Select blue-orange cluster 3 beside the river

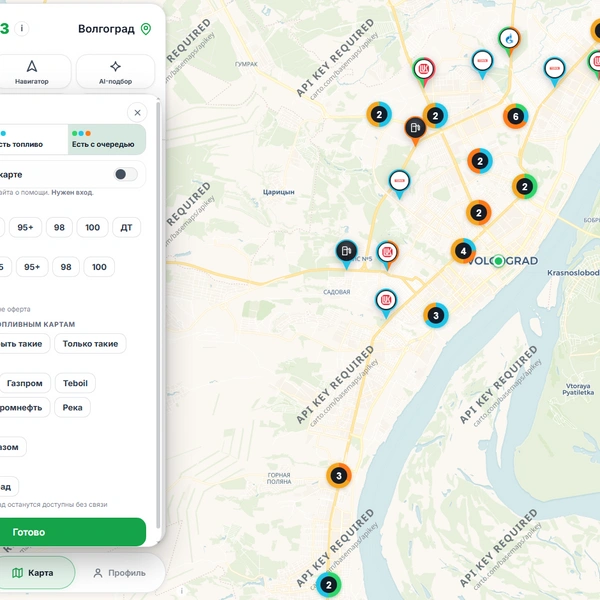point(436,315)
